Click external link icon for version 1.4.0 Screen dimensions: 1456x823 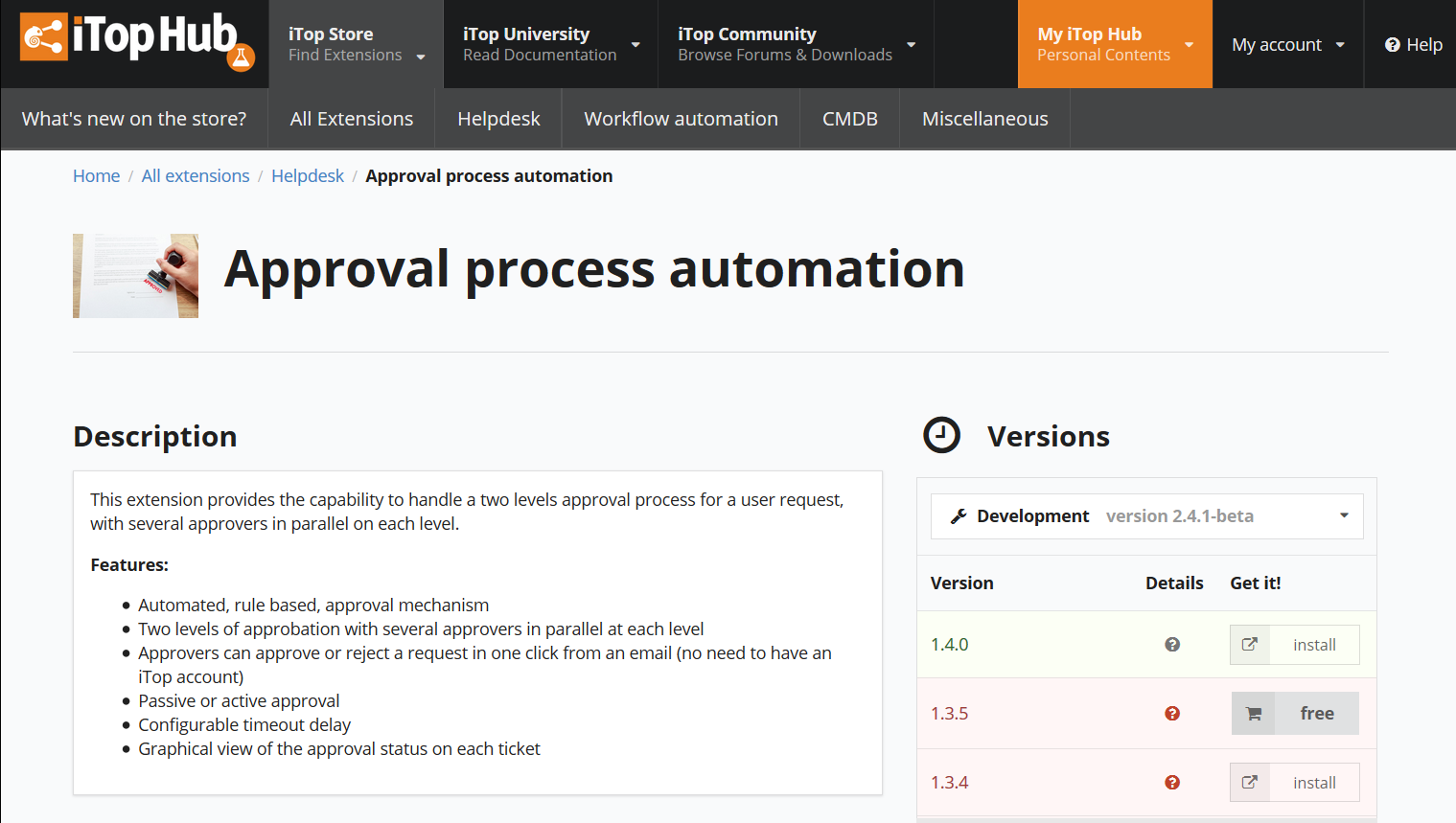click(1250, 645)
